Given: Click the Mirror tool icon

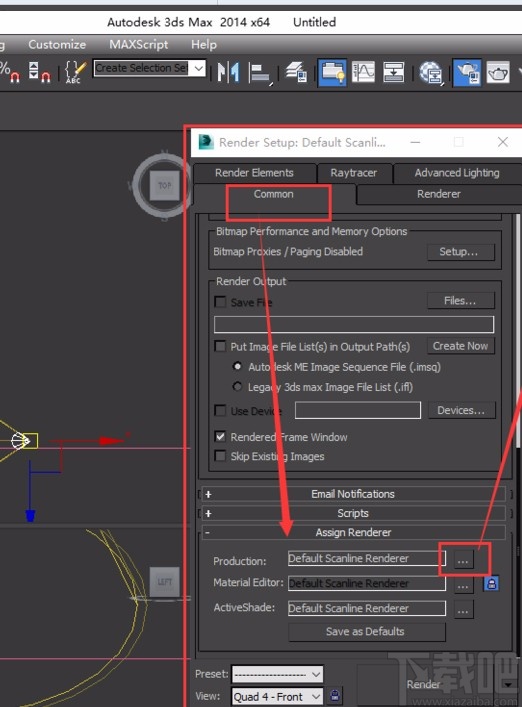Looking at the screenshot, I should click(x=228, y=72).
